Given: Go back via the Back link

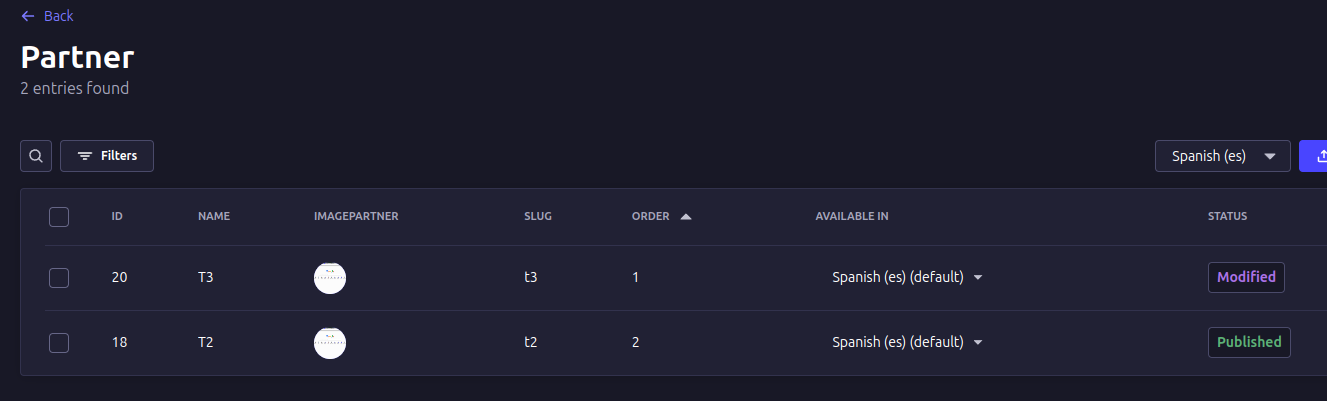Looking at the screenshot, I should (x=58, y=16).
